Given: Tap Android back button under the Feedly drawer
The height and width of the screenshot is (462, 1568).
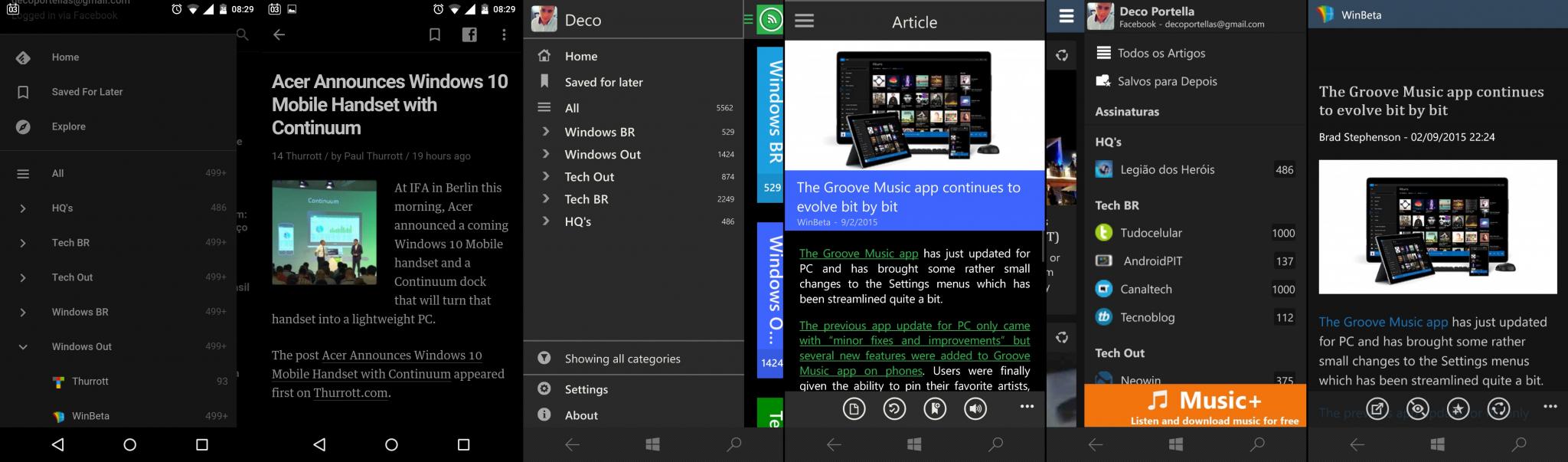Looking at the screenshot, I should click(58, 444).
